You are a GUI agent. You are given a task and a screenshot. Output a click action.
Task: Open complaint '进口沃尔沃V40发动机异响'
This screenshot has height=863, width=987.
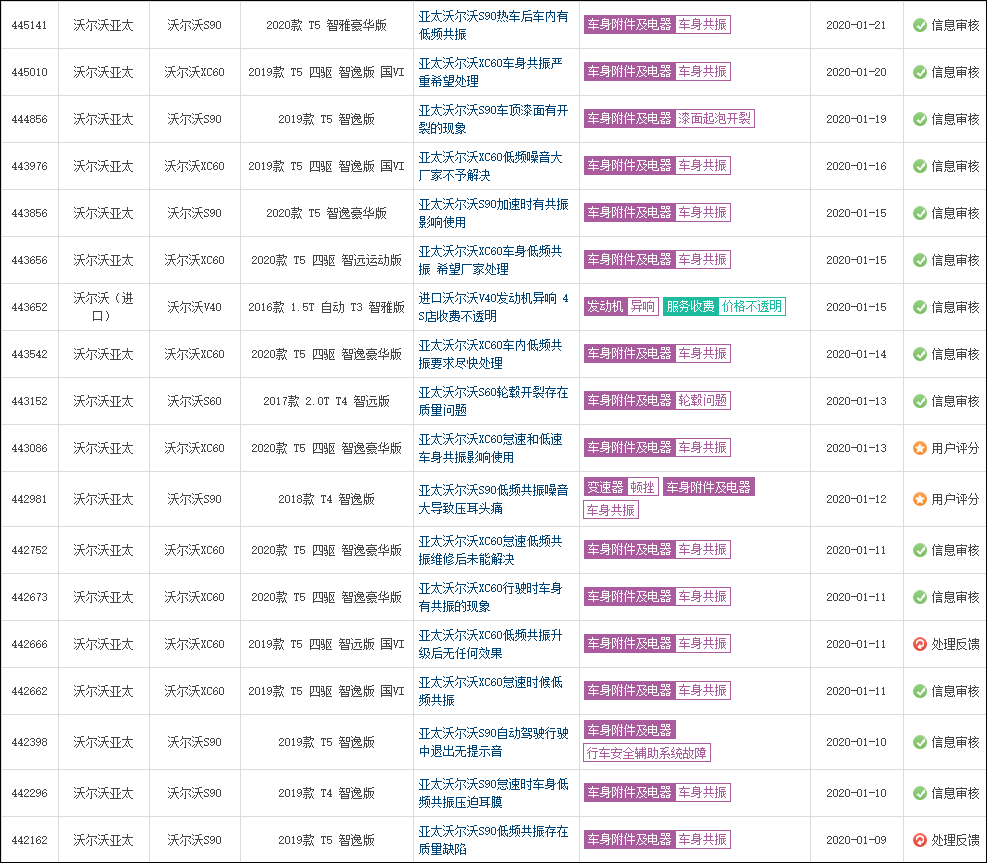[494, 307]
